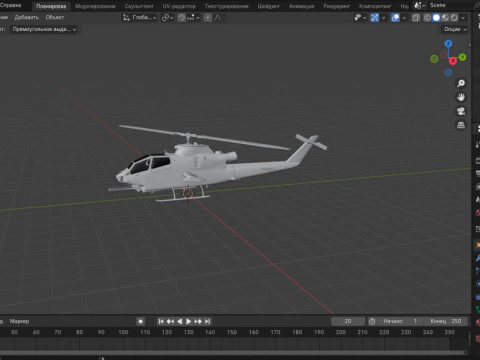This screenshot has width=480, height=360.
Task: Select wireframe viewport shading
Action: [x=427, y=18]
